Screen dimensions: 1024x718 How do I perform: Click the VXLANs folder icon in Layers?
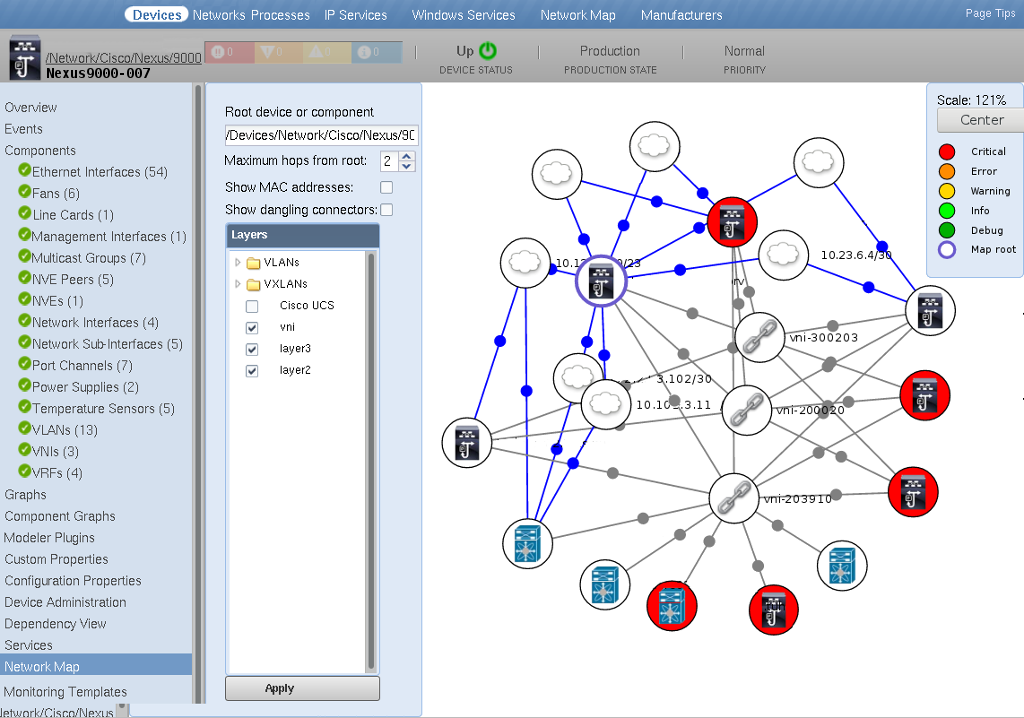(x=253, y=285)
